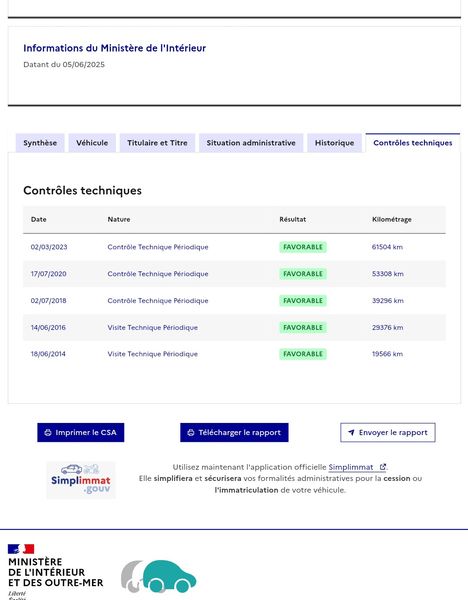Click Télécharger le rapport button
468x600 pixels.
pos(234,432)
